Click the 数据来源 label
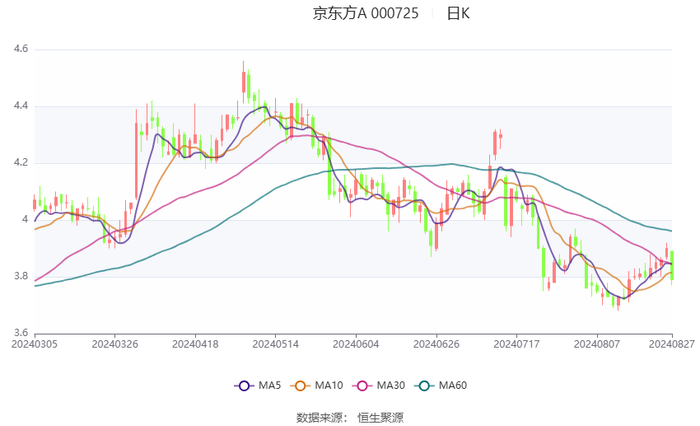 pyautogui.click(x=319, y=418)
